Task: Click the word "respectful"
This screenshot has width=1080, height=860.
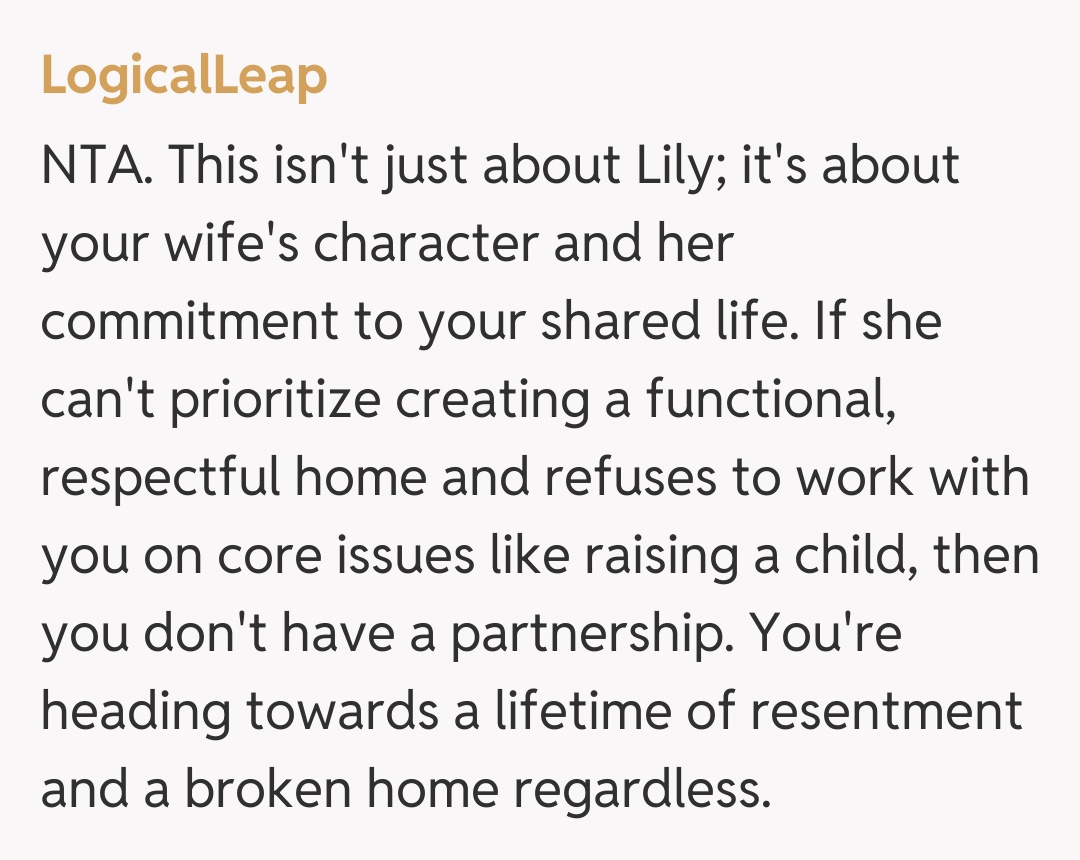Action: coord(160,479)
